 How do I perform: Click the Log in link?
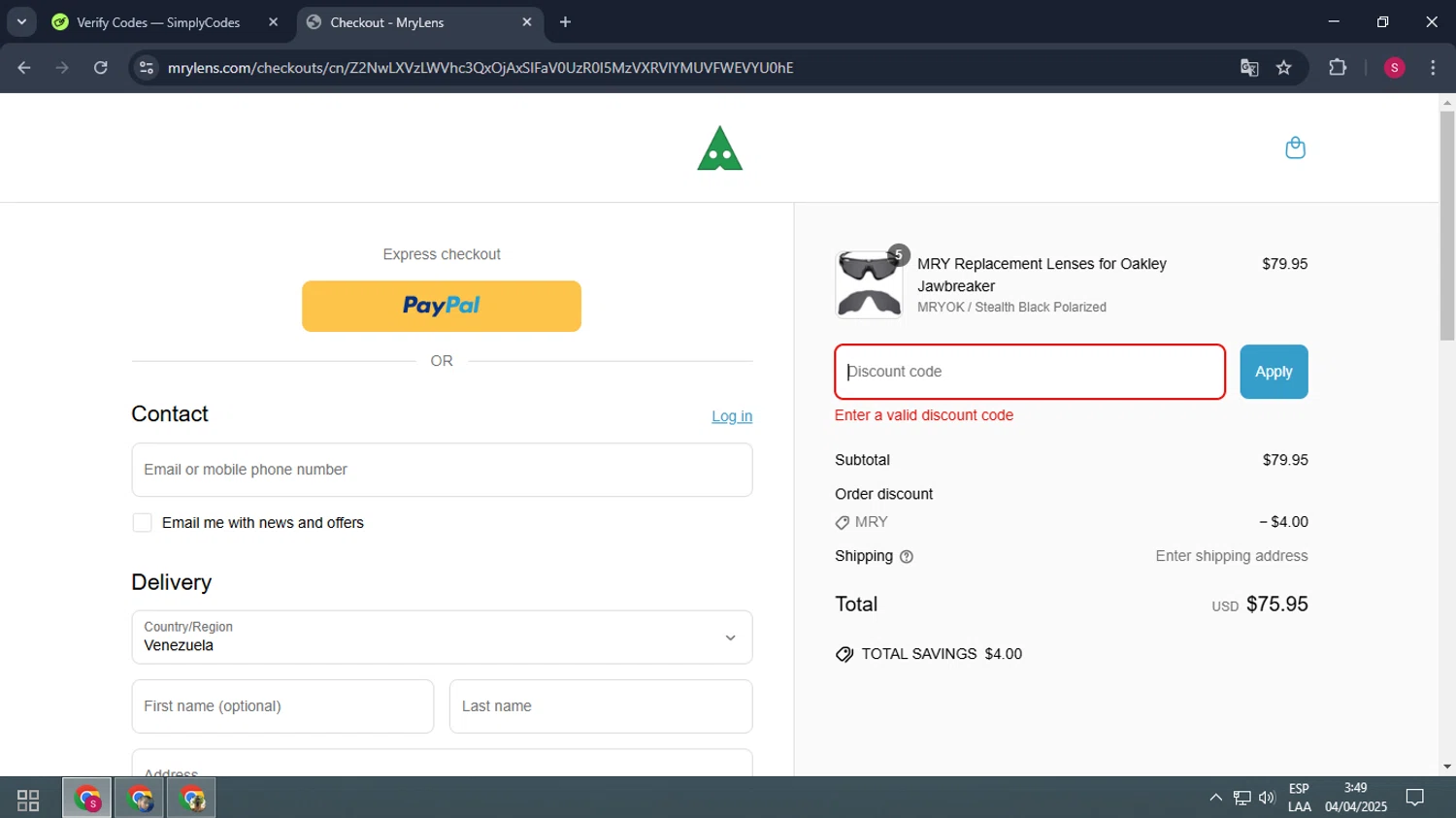point(732,416)
